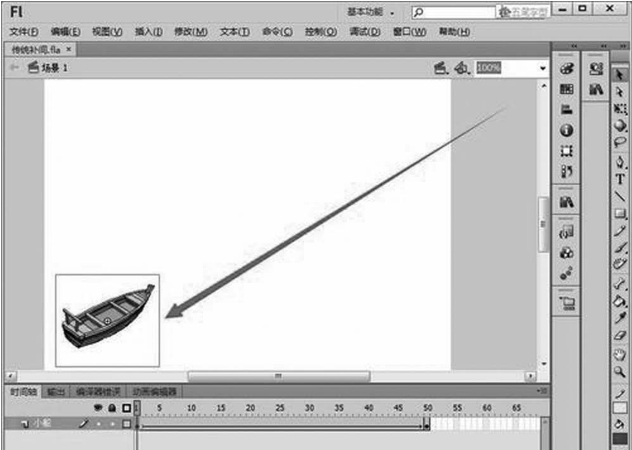Image resolution: width=632 pixels, height=450 pixels.
Task: Toggle lock all layers padlock icon
Action: [112, 408]
